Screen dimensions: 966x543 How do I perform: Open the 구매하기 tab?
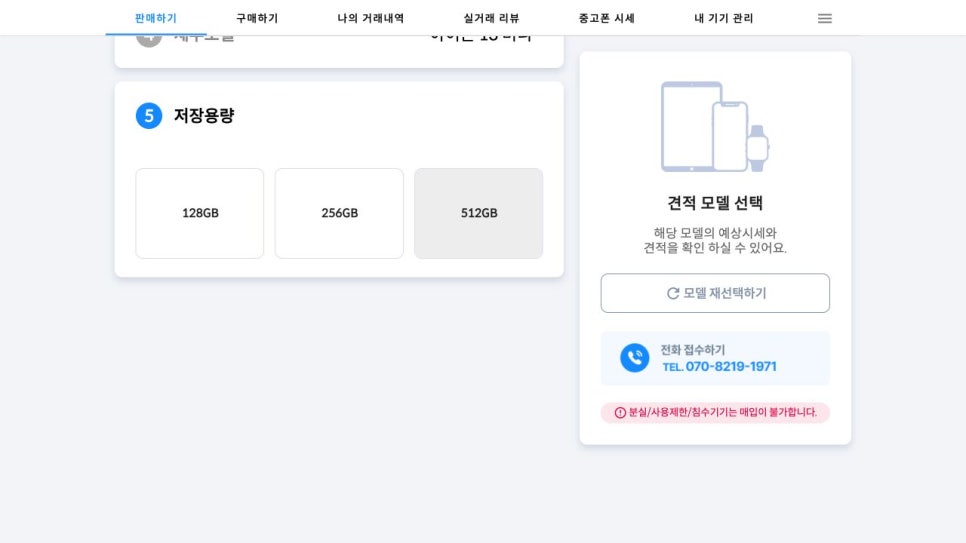click(257, 18)
